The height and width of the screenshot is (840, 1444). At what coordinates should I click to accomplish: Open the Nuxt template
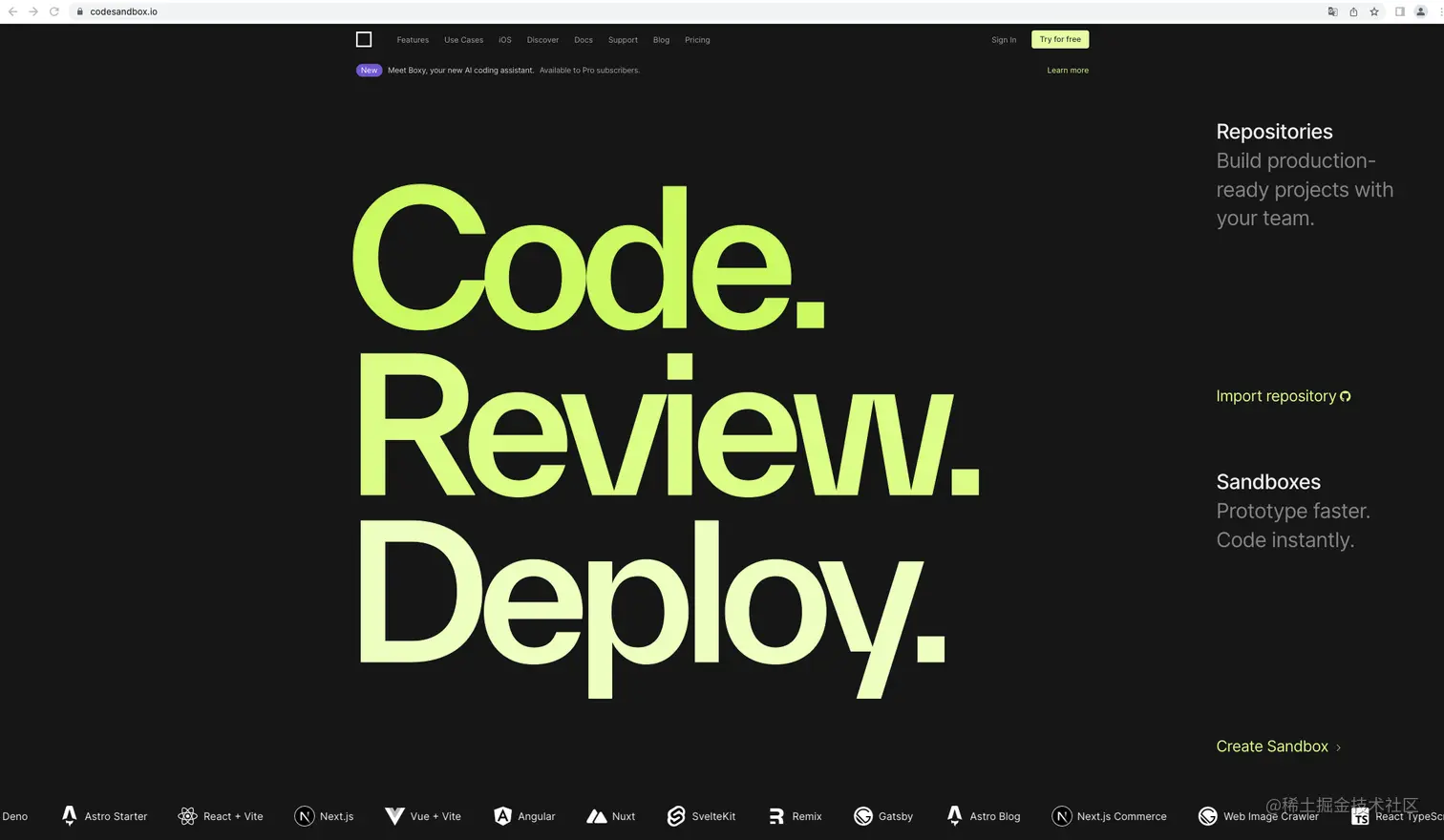[598, 816]
